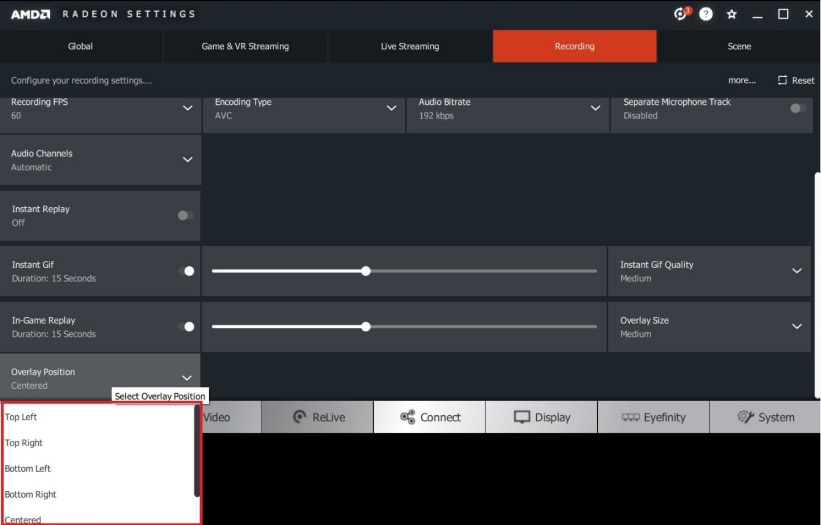
Task: Click the System gear wrench icon
Action: (x=745, y=417)
